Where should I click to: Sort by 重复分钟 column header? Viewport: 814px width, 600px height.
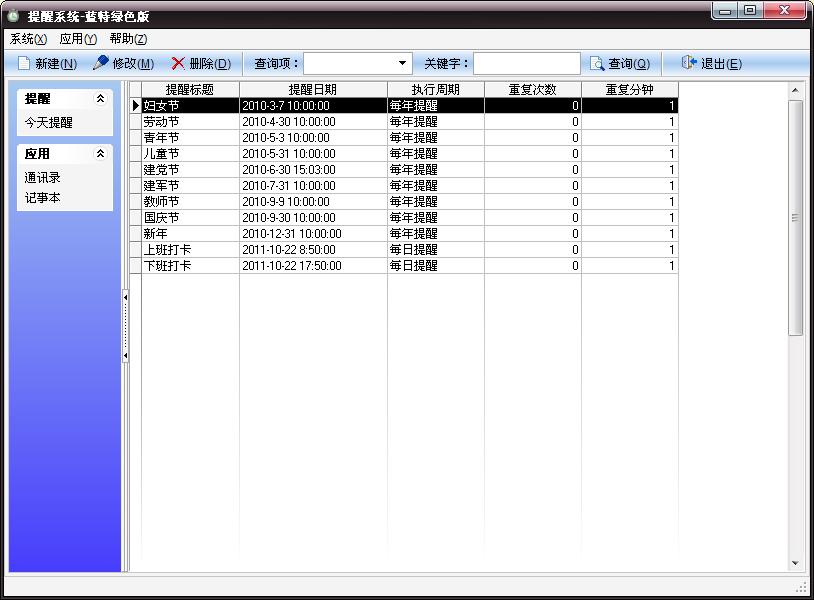coord(630,89)
